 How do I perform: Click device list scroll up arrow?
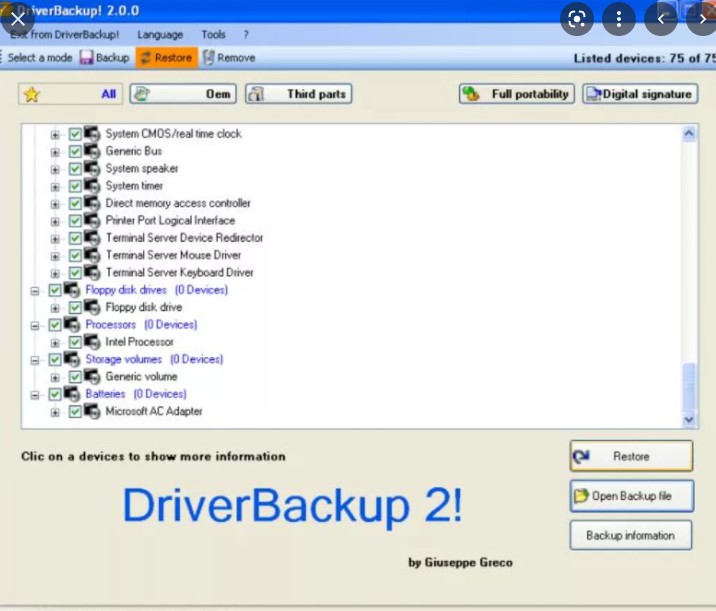point(689,133)
